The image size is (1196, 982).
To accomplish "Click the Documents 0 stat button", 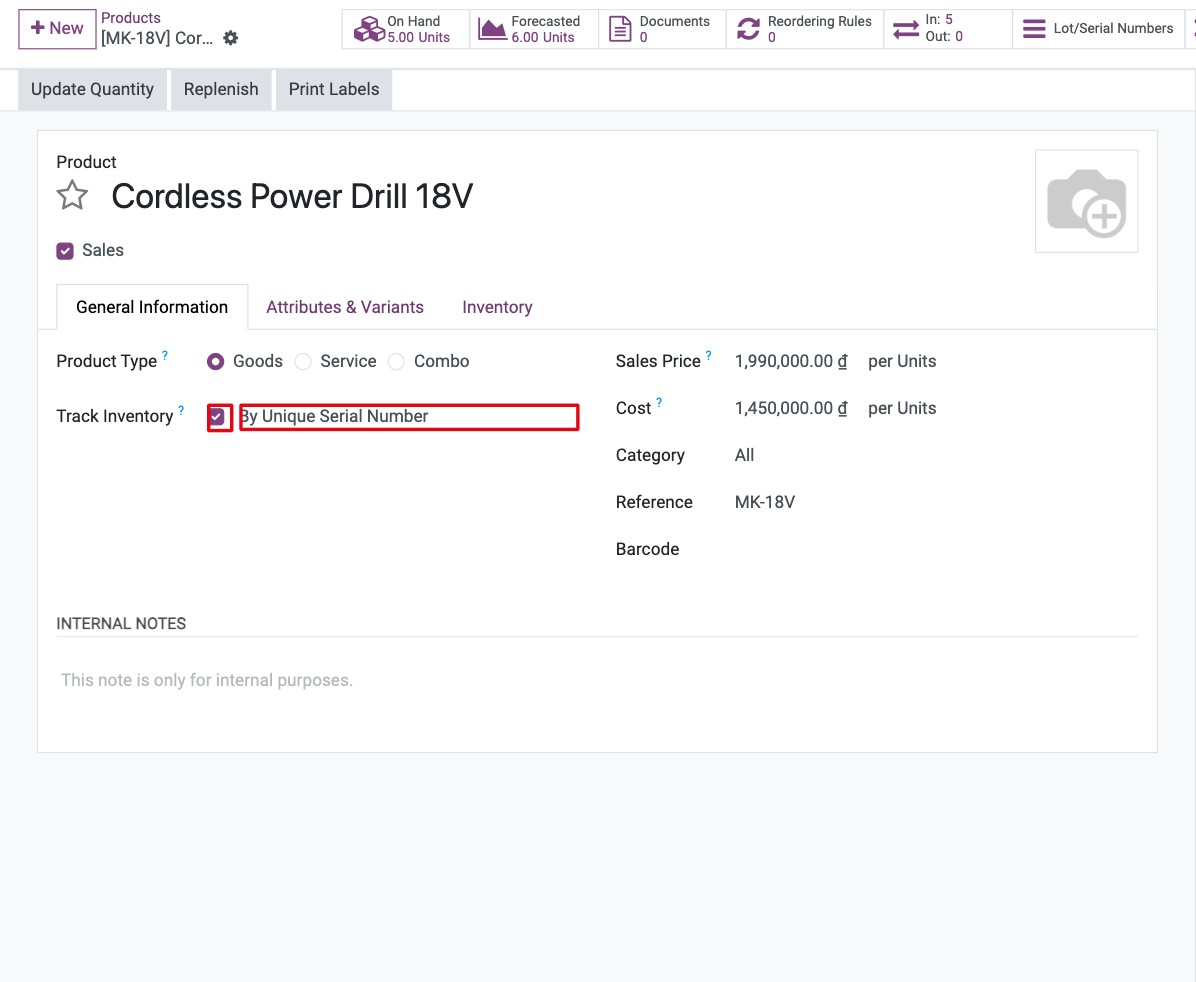I will tap(662, 29).
